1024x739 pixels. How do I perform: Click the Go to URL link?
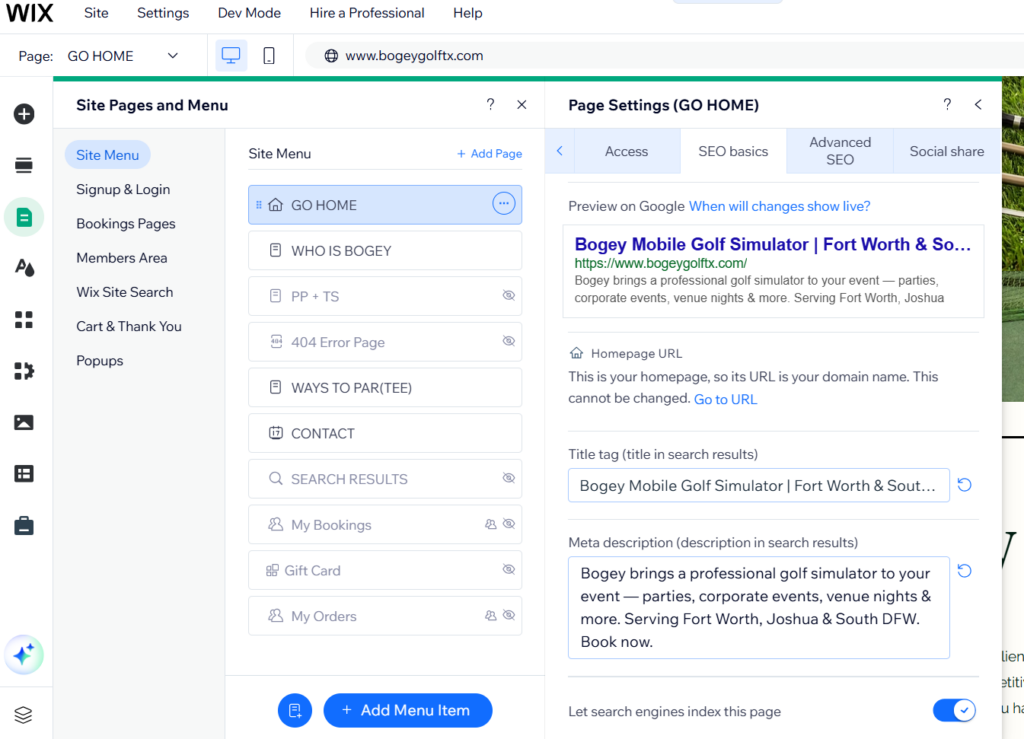click(x=725, y=399)
